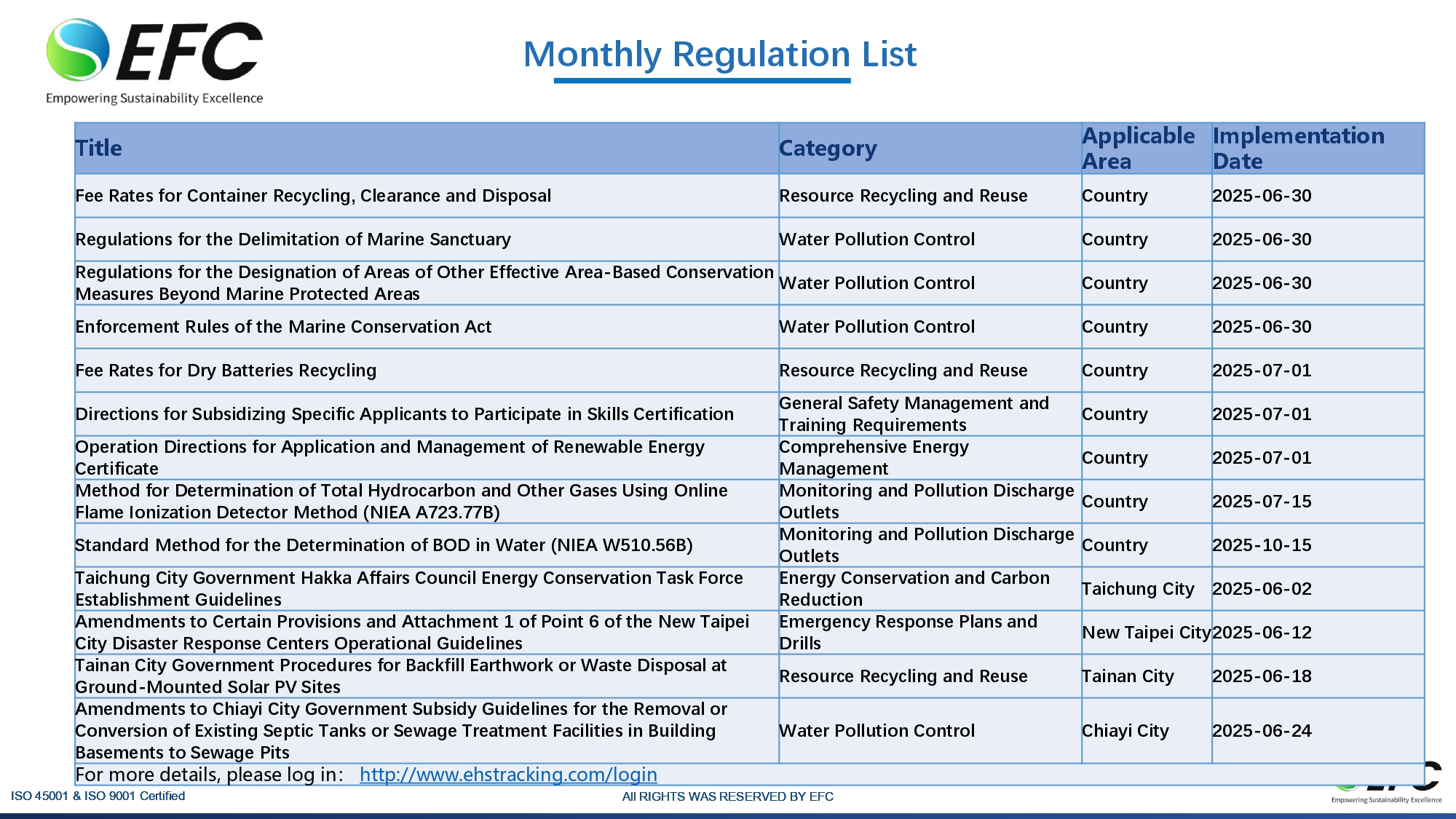Select 'Fee Rates for Container Recycling, Clearance and Disposal'

(313, 196)
